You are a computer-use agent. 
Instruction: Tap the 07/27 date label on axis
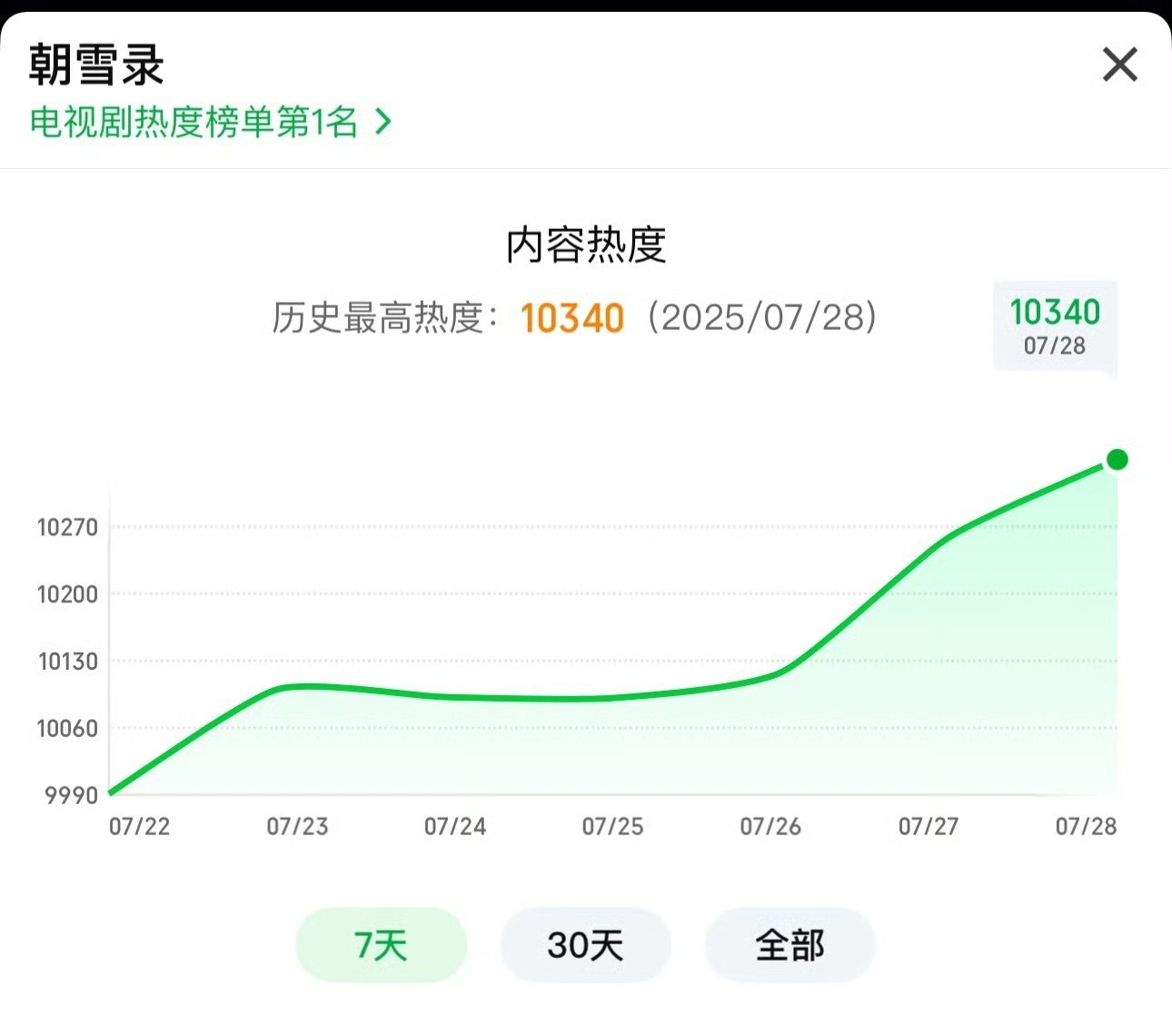929,826
